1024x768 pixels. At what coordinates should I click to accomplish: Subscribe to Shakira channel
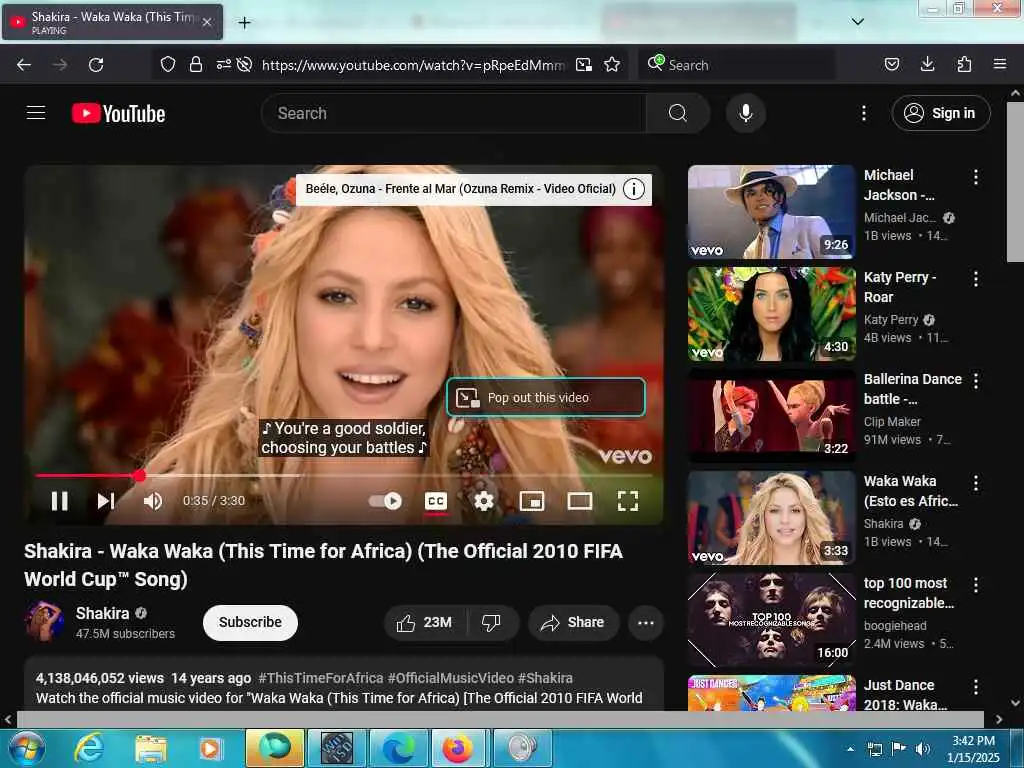(250, 622)
